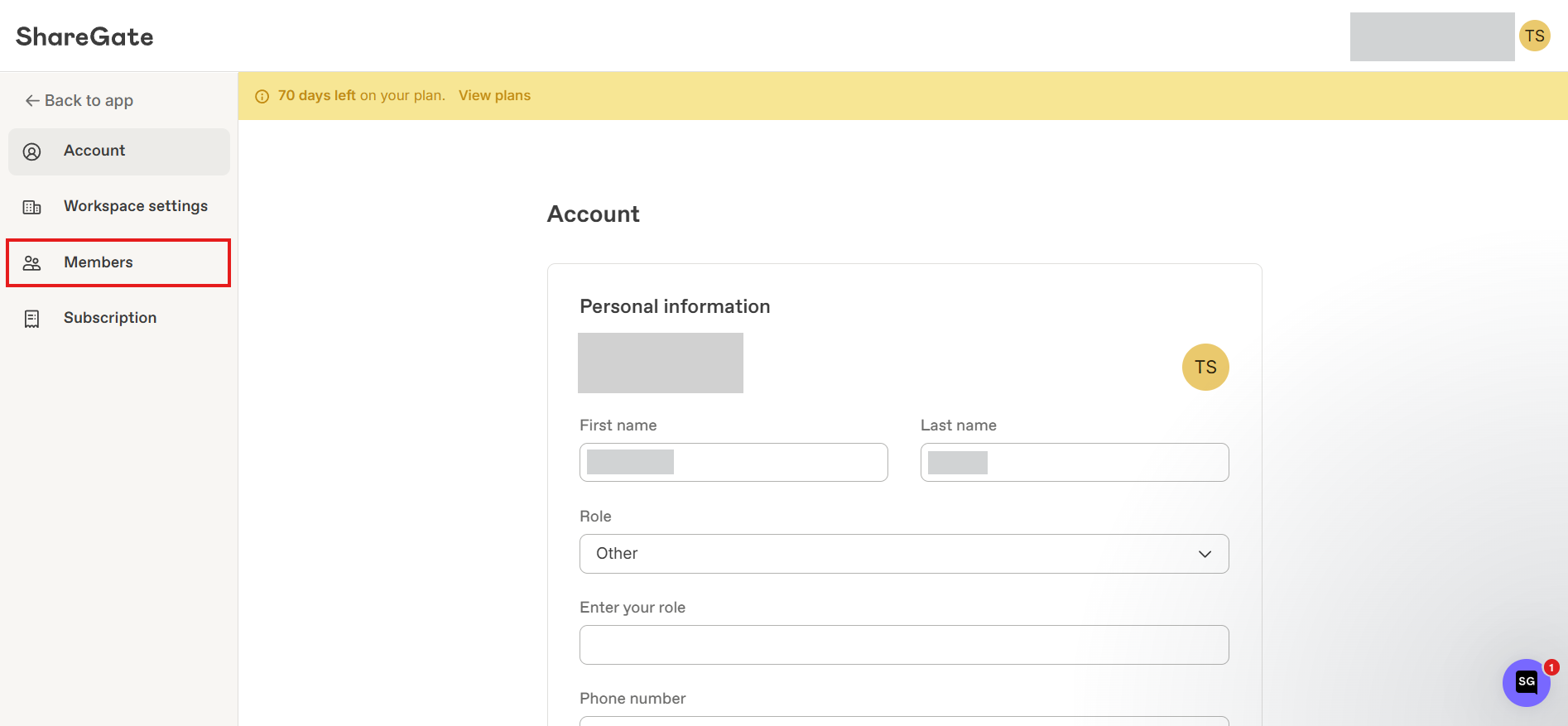Click the Enter your role field
Viewport: 1568px width, 726px height.
(904, 645)
